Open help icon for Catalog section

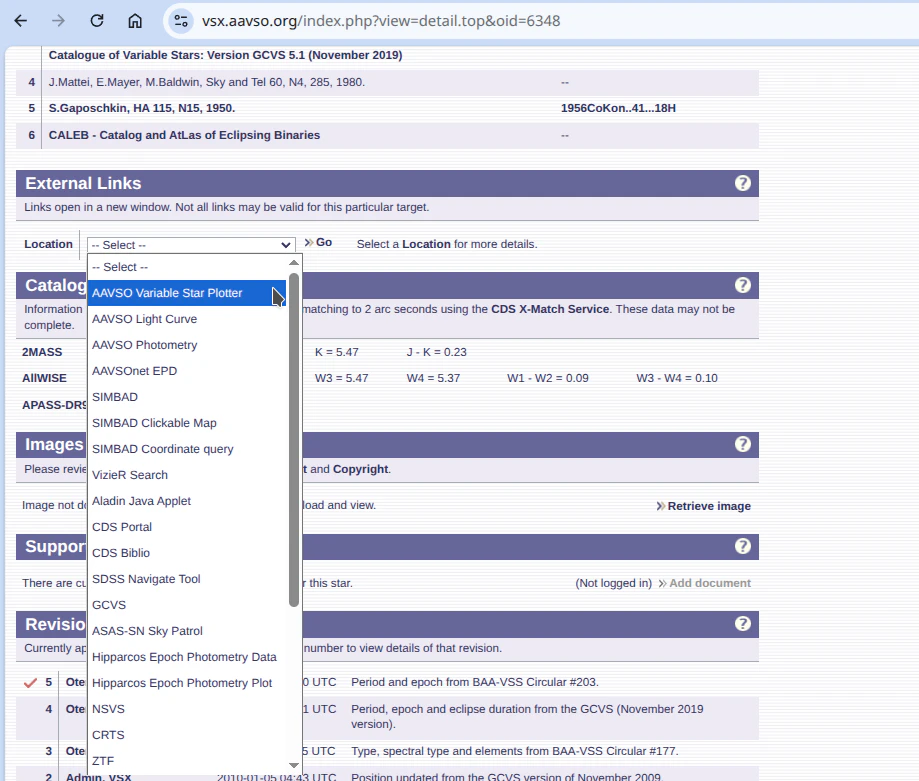tap(743, 285)
